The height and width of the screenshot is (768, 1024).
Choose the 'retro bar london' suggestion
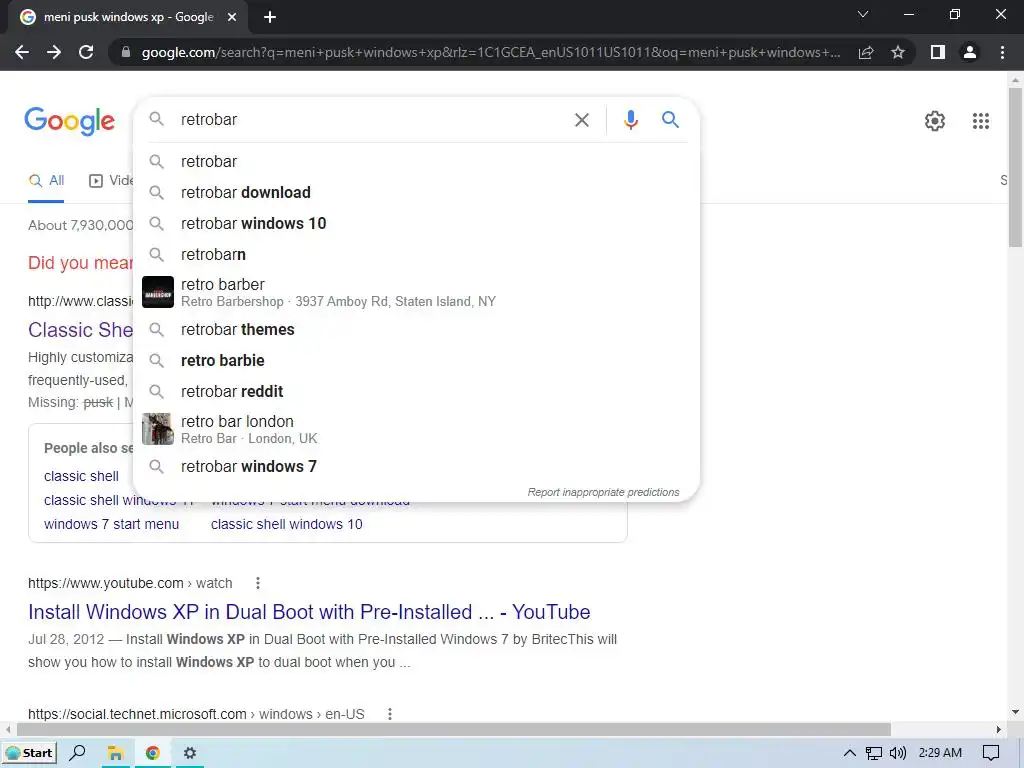(x=416, y=429)
